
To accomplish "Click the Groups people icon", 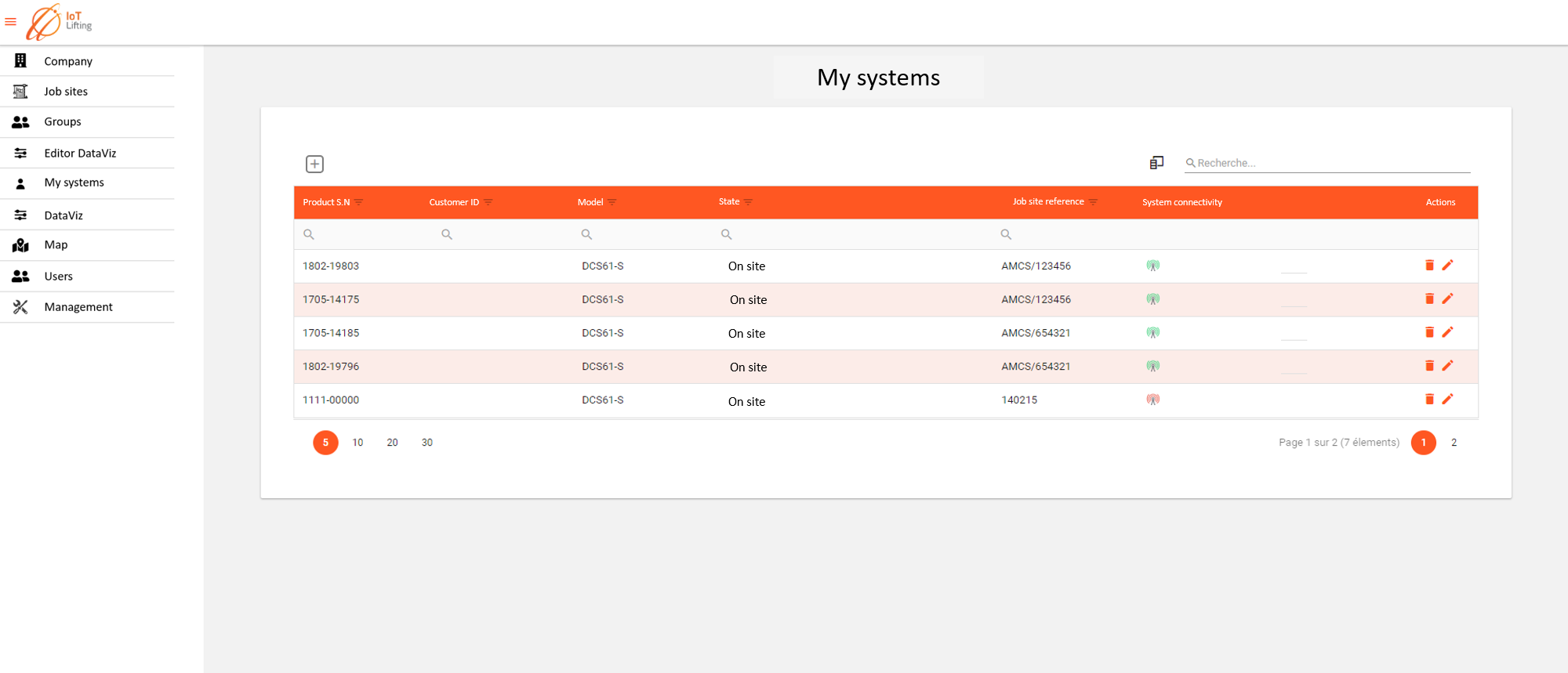I will 20,122.
